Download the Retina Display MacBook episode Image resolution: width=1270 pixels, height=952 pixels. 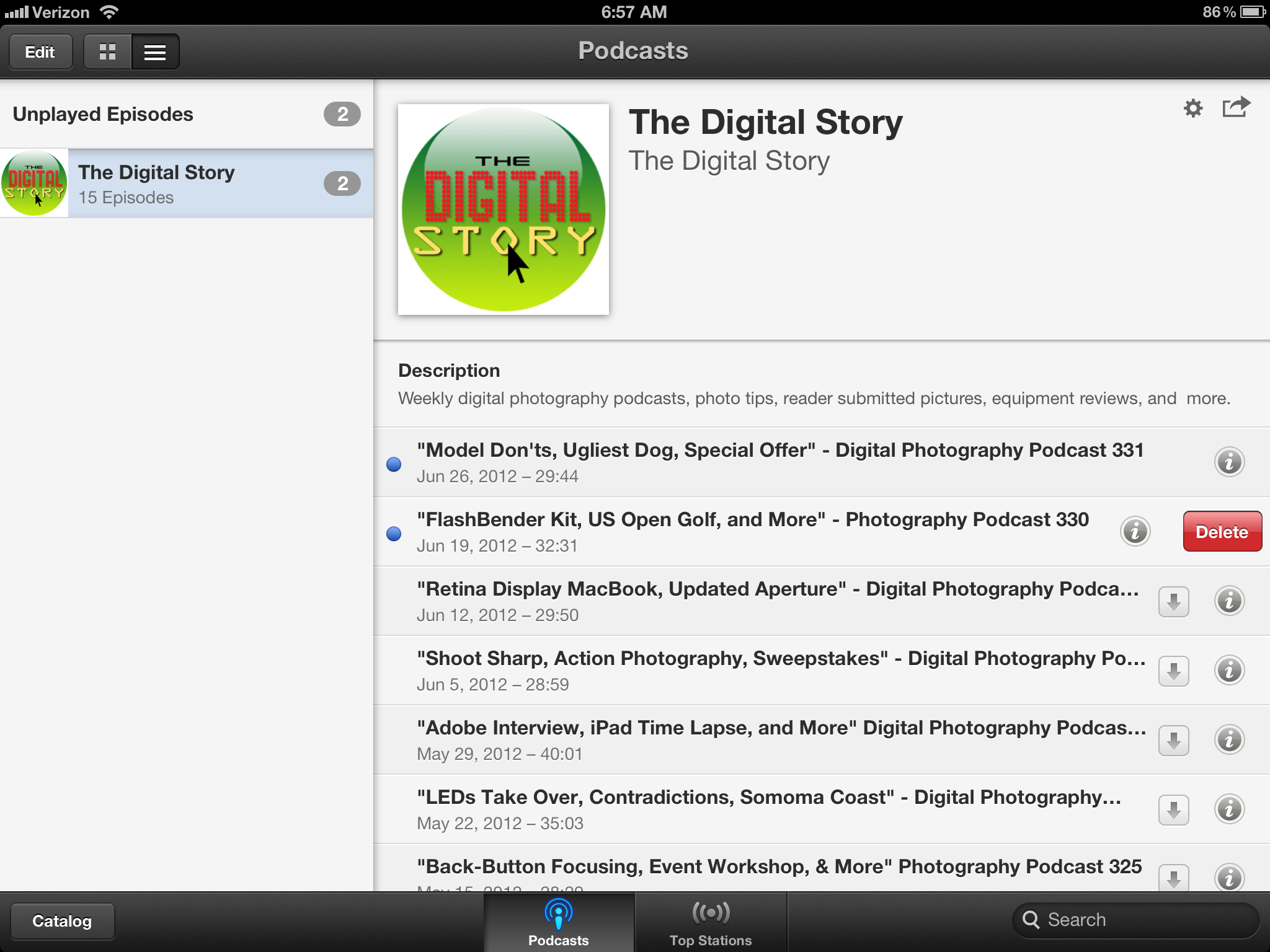pyautogui.click(x=1173, y=601)
